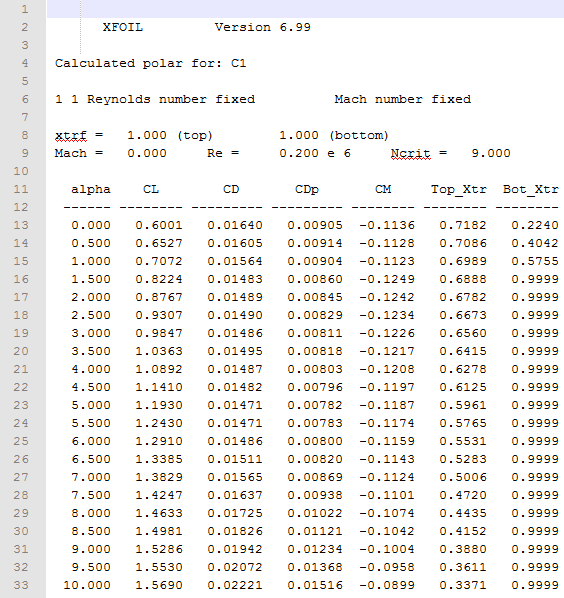Click the 'Version 6.99' text

(x=263, y=27)
